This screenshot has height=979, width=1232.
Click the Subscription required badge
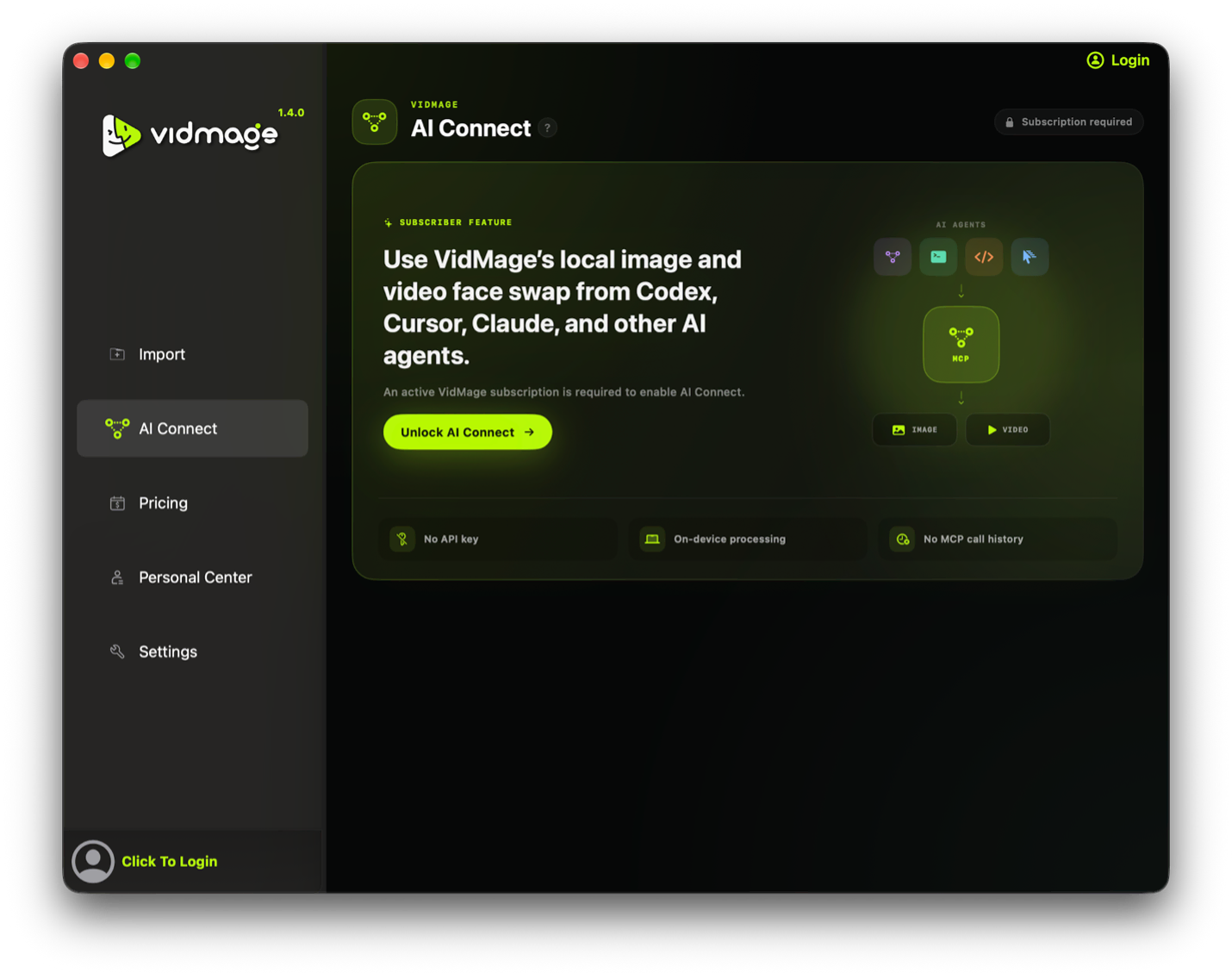click(1069, 122)
